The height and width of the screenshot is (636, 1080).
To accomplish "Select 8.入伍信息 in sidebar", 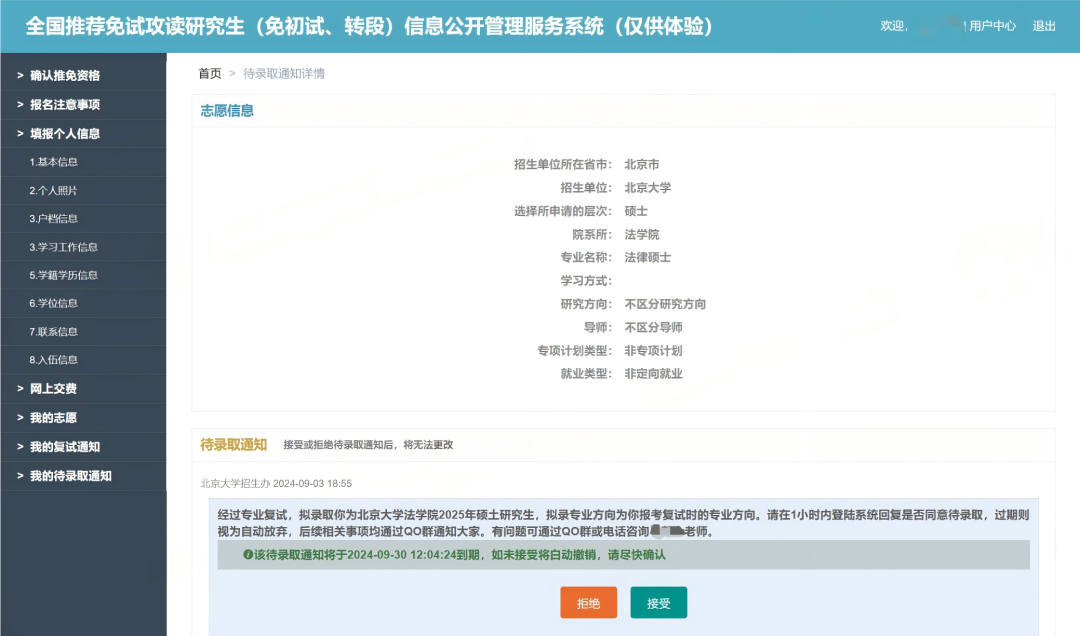I will tap(54, 359).
